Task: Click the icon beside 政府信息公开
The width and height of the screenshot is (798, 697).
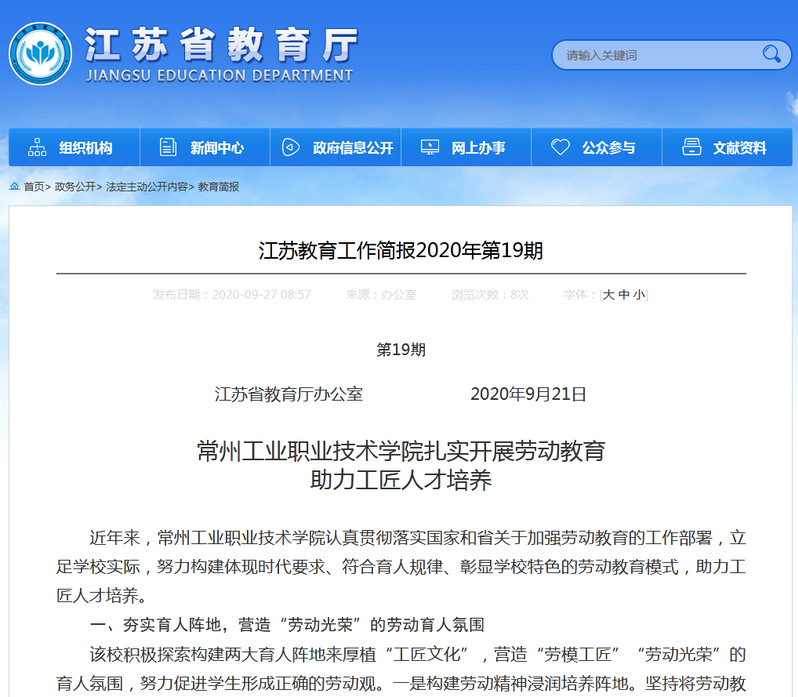Action: pyautogui.click(x=290, y=147)
